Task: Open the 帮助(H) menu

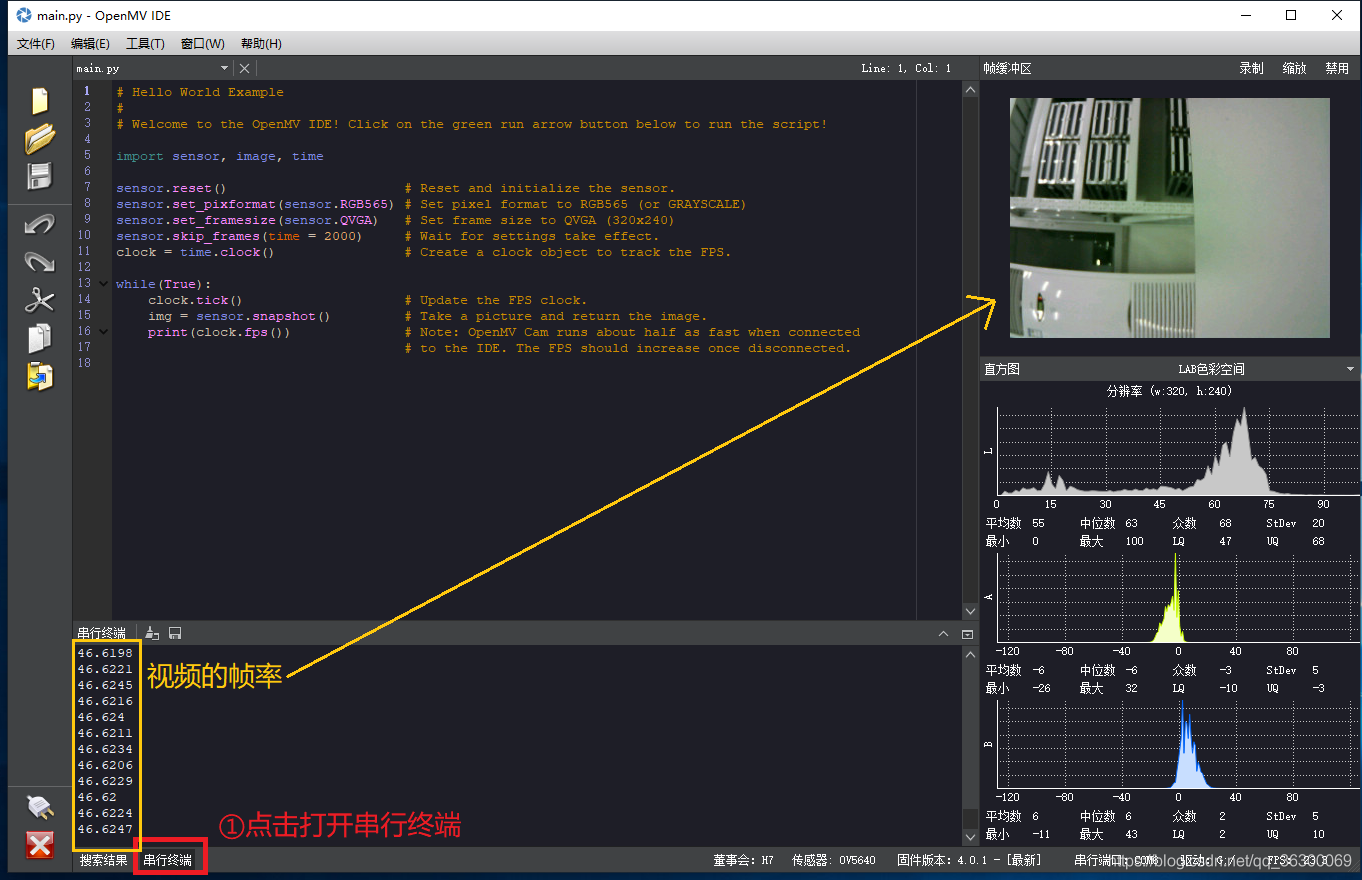Action: 261,44
